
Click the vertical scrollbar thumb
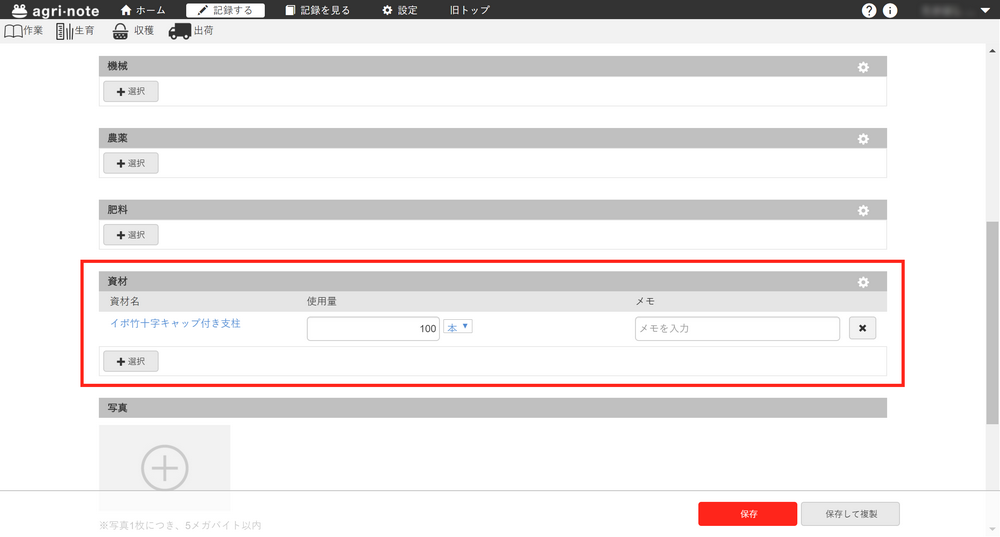(992, 323)
